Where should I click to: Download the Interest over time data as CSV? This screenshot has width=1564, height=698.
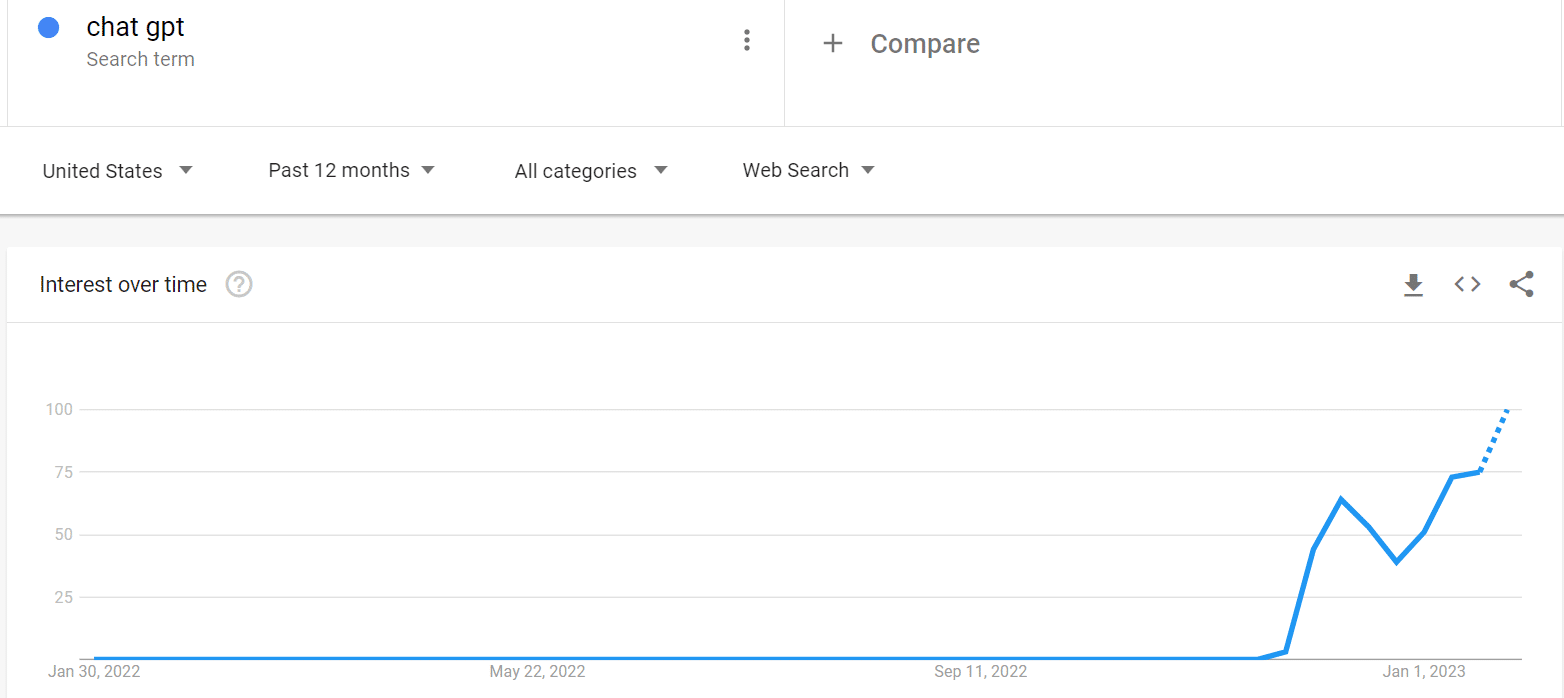pos(1413,284)
